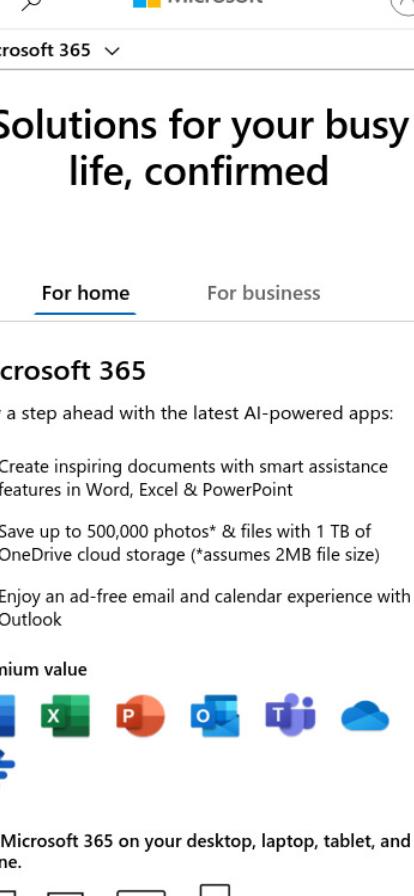Viewport: 414px width, 896px height.
Task: Open the account profile icon
Action: pos(403,5)
